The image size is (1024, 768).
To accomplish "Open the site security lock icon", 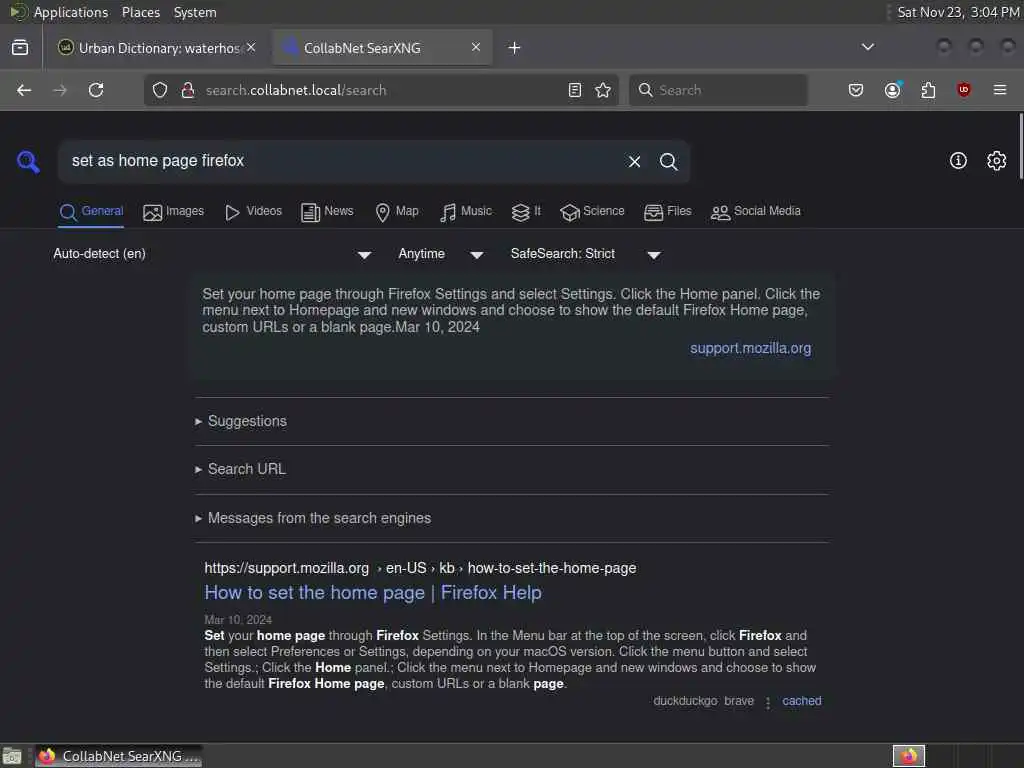I will (x=188, y=90).
